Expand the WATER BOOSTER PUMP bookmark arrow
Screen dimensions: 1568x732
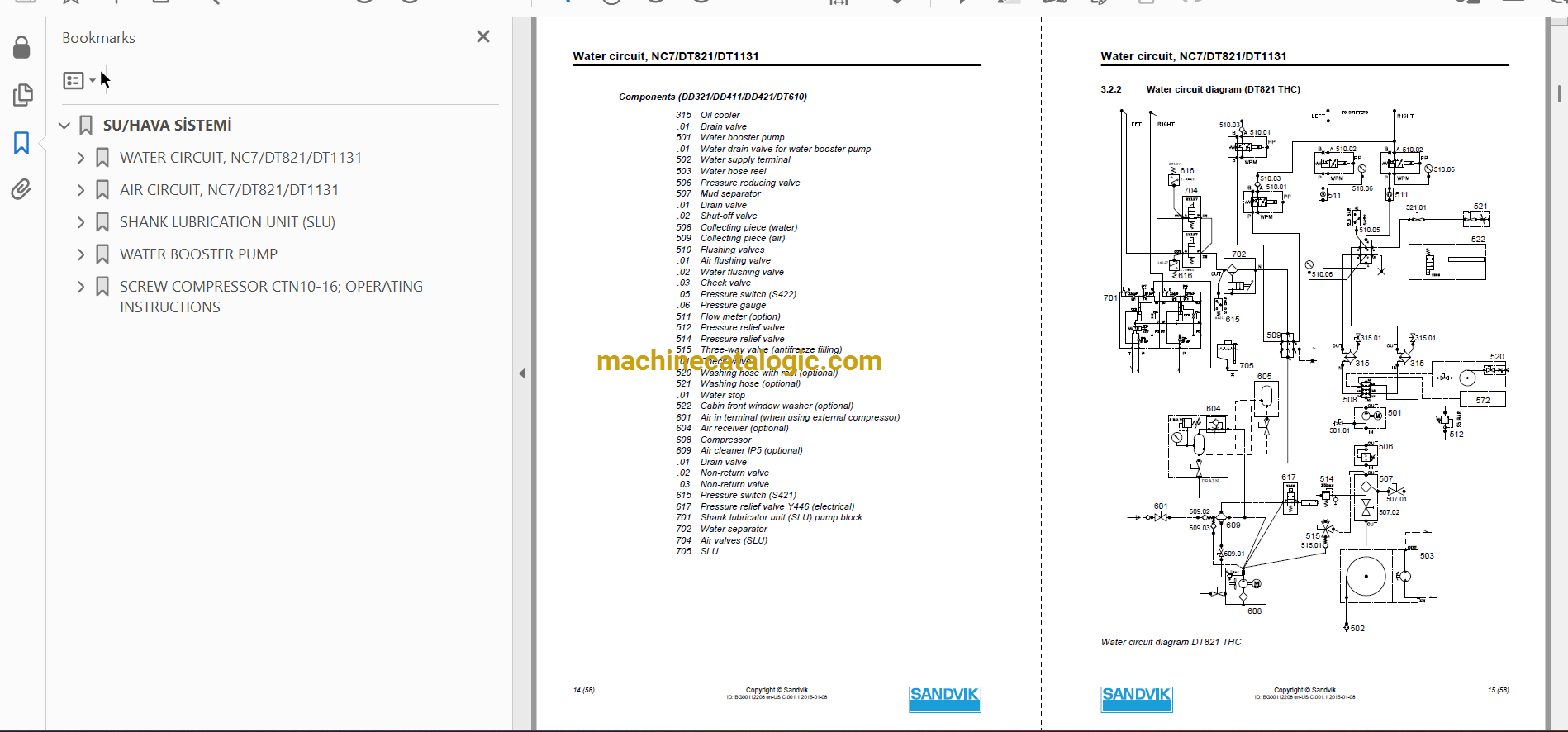81,254
